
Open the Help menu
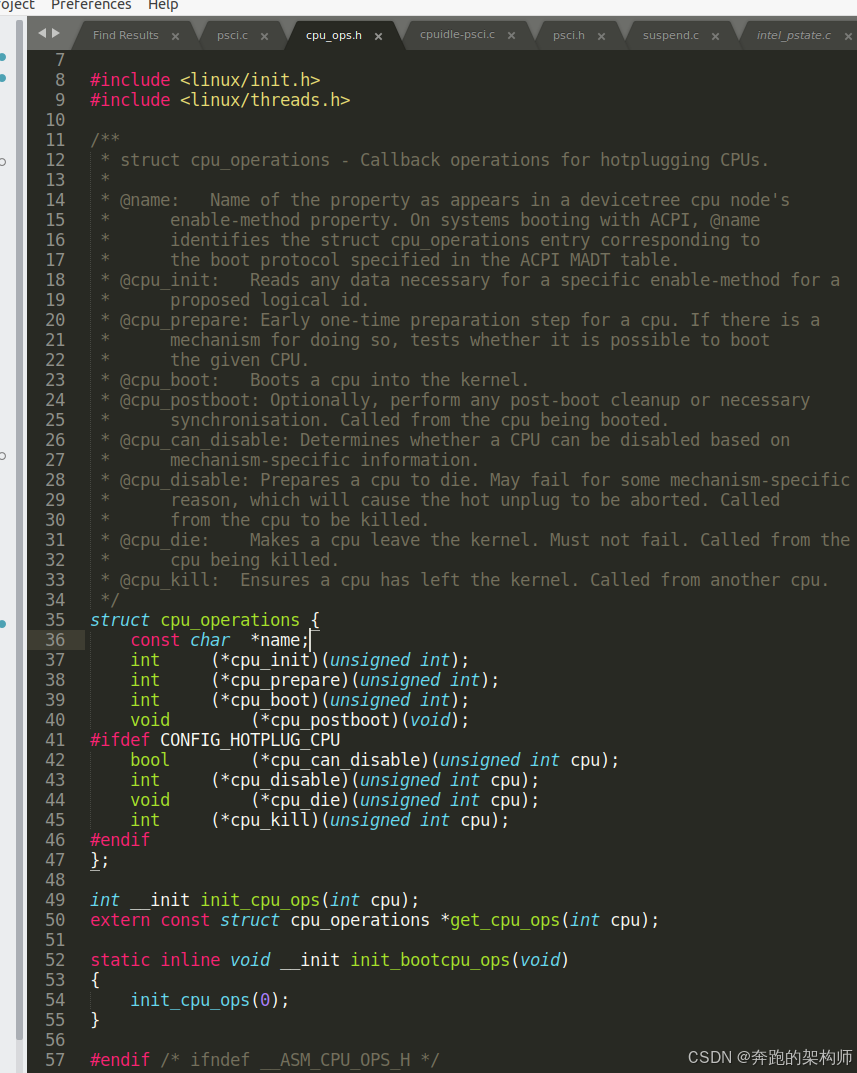coord(163,5)
